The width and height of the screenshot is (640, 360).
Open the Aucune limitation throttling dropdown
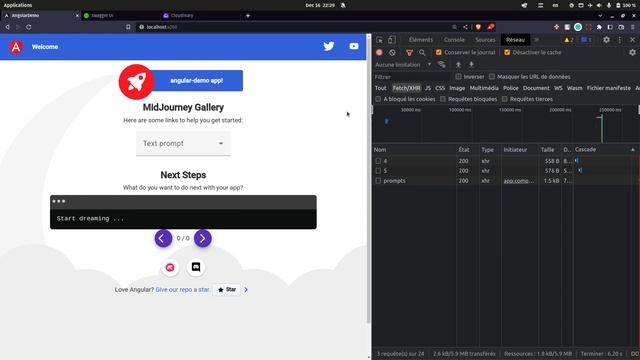(403, 64)
